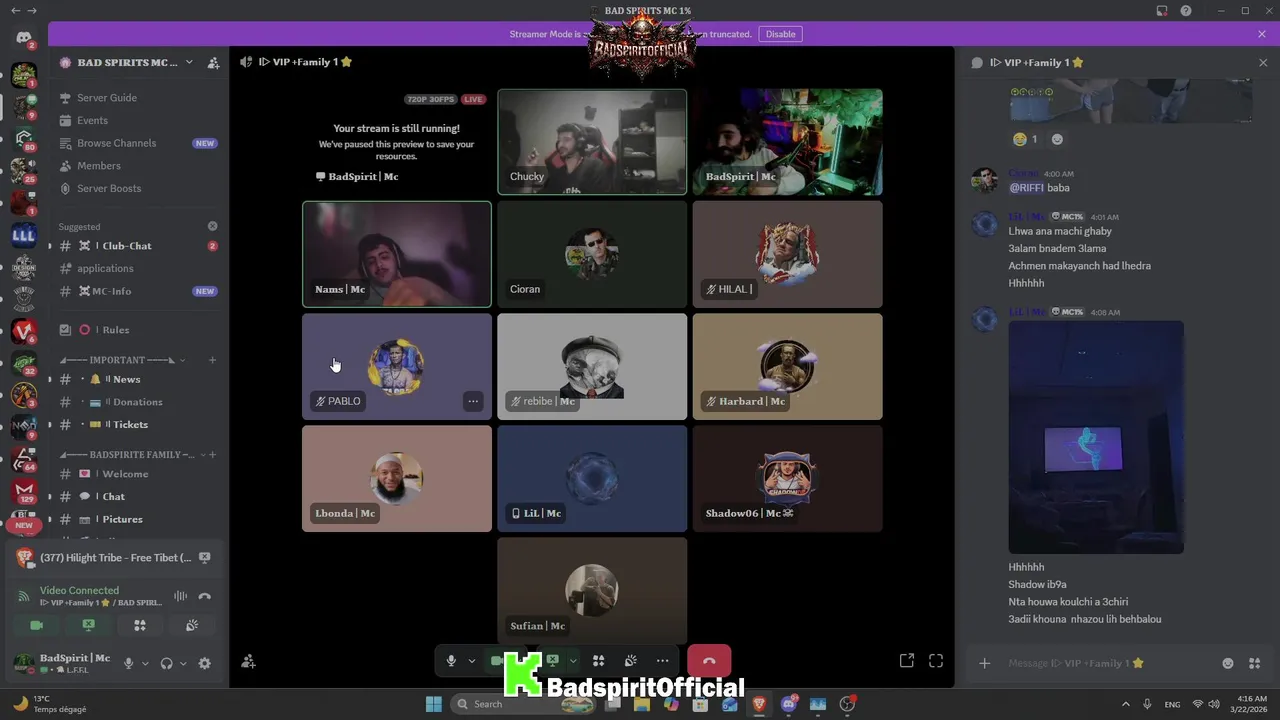Viewport: 1280px width, 720px height.
Task: Mute microphone in call control bar
Action: pos(451,661)
